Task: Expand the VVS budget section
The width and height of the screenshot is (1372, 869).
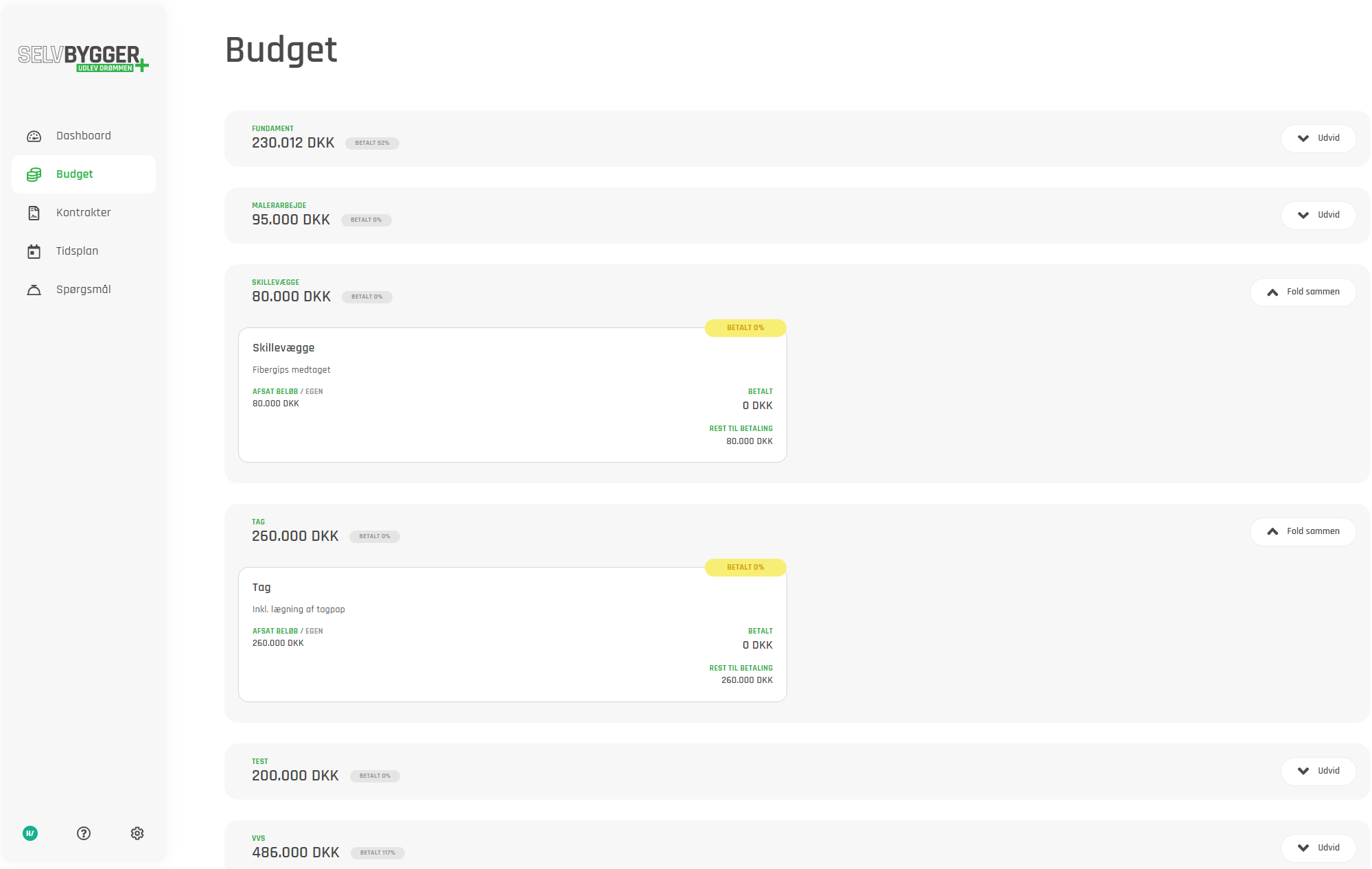Action: (x=1318, y=848)
